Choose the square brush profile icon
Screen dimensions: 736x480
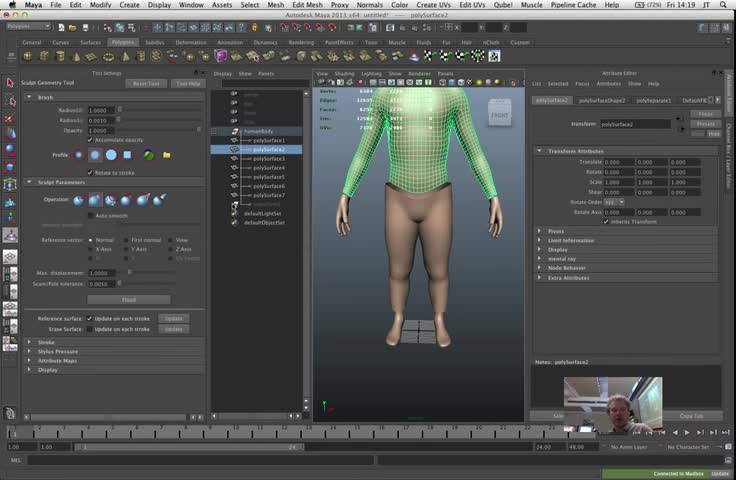[x=127, y=155]
